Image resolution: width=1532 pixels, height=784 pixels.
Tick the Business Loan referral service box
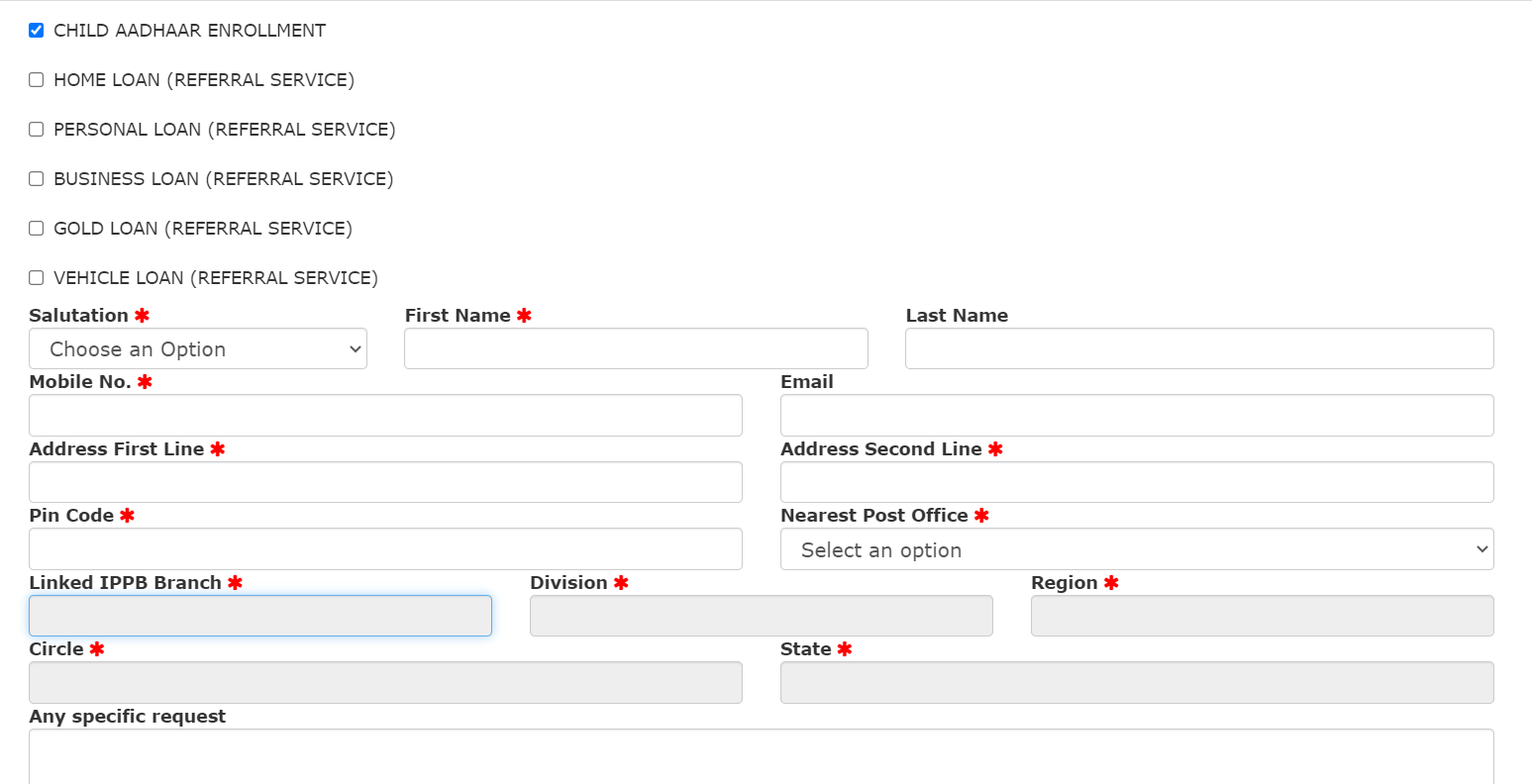(x=37, y=179)
